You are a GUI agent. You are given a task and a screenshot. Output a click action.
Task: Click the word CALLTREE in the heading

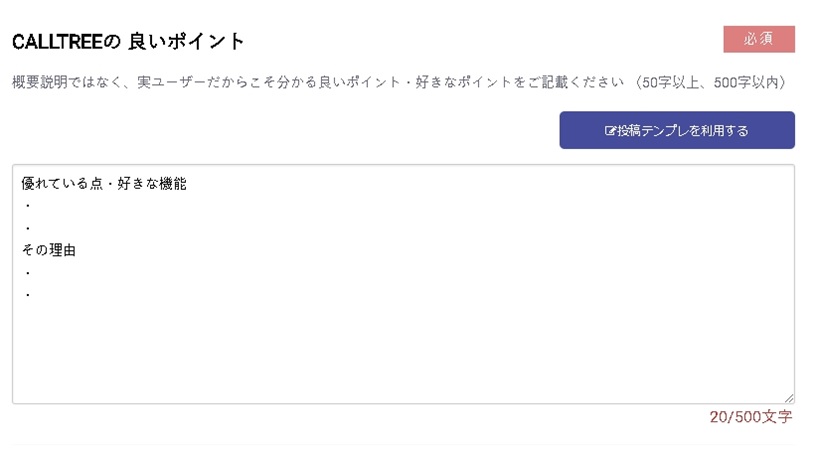tap(57, 42)
